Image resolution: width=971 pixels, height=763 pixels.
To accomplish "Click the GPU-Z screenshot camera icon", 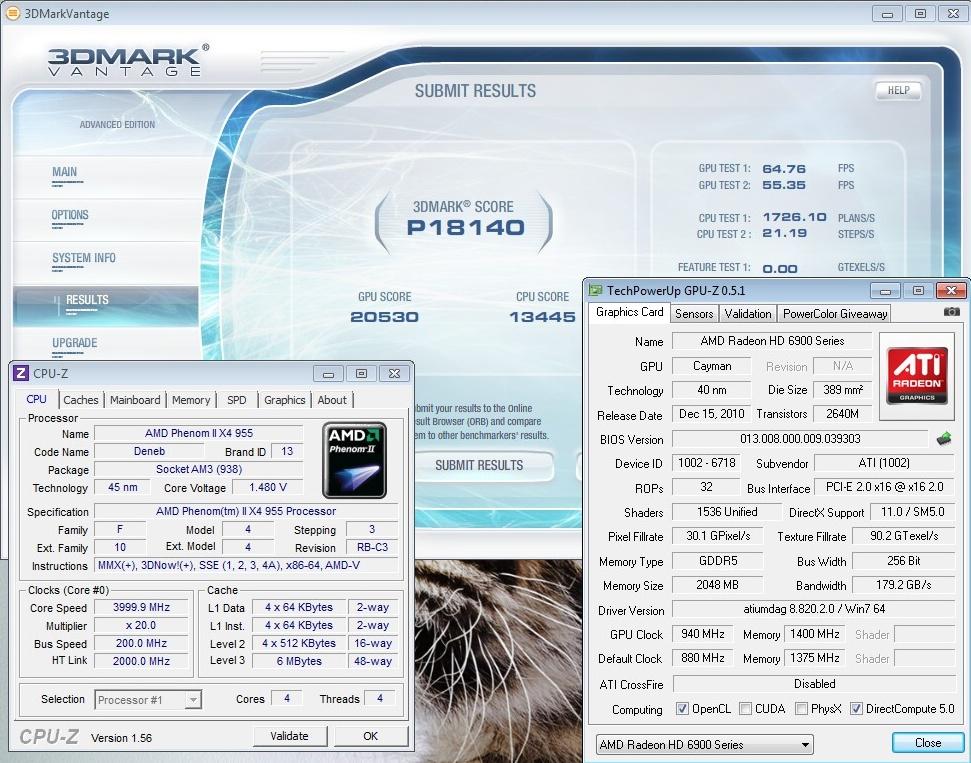I will (x=952, y=312).
